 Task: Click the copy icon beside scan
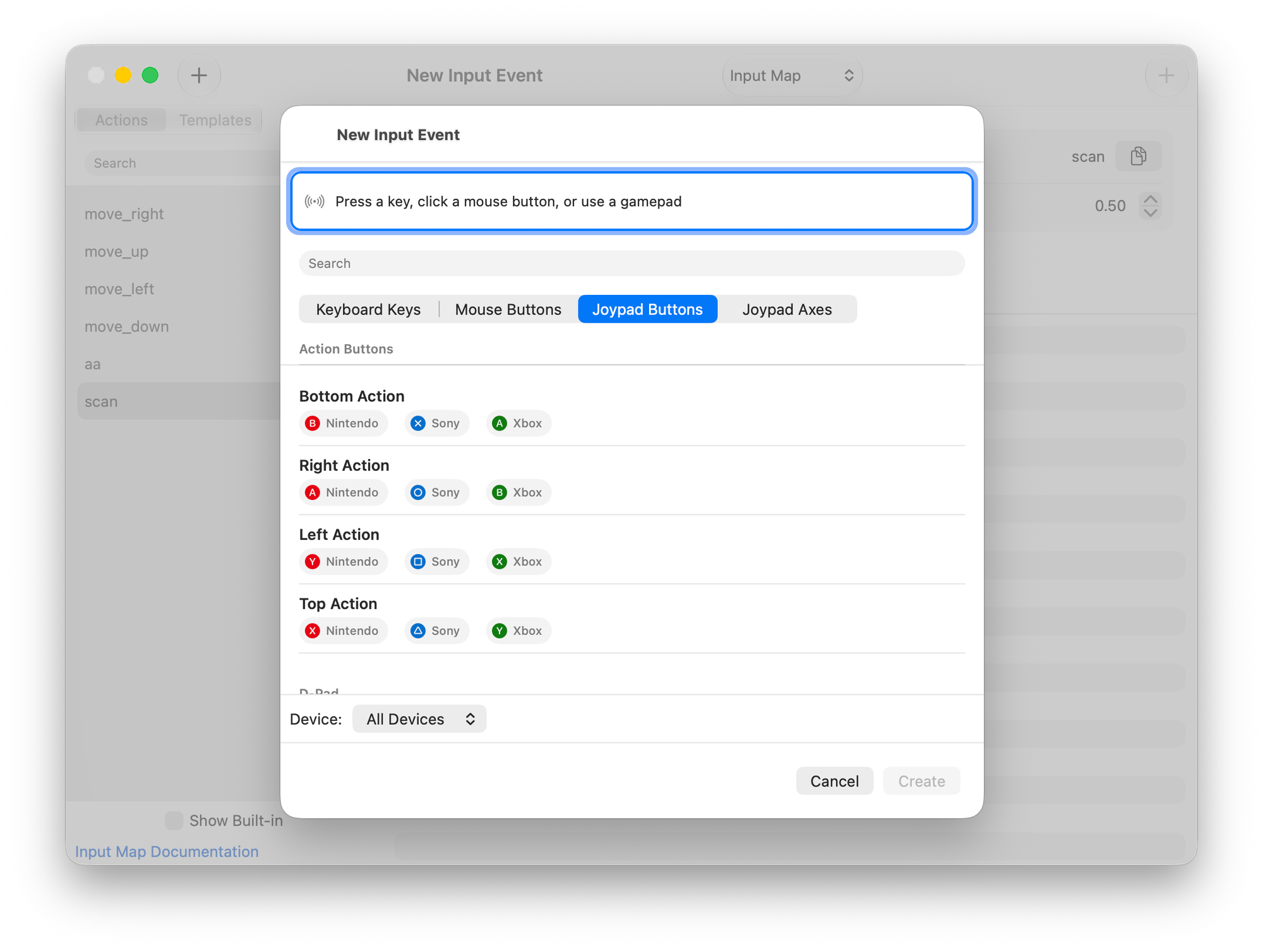[1138, 156]
